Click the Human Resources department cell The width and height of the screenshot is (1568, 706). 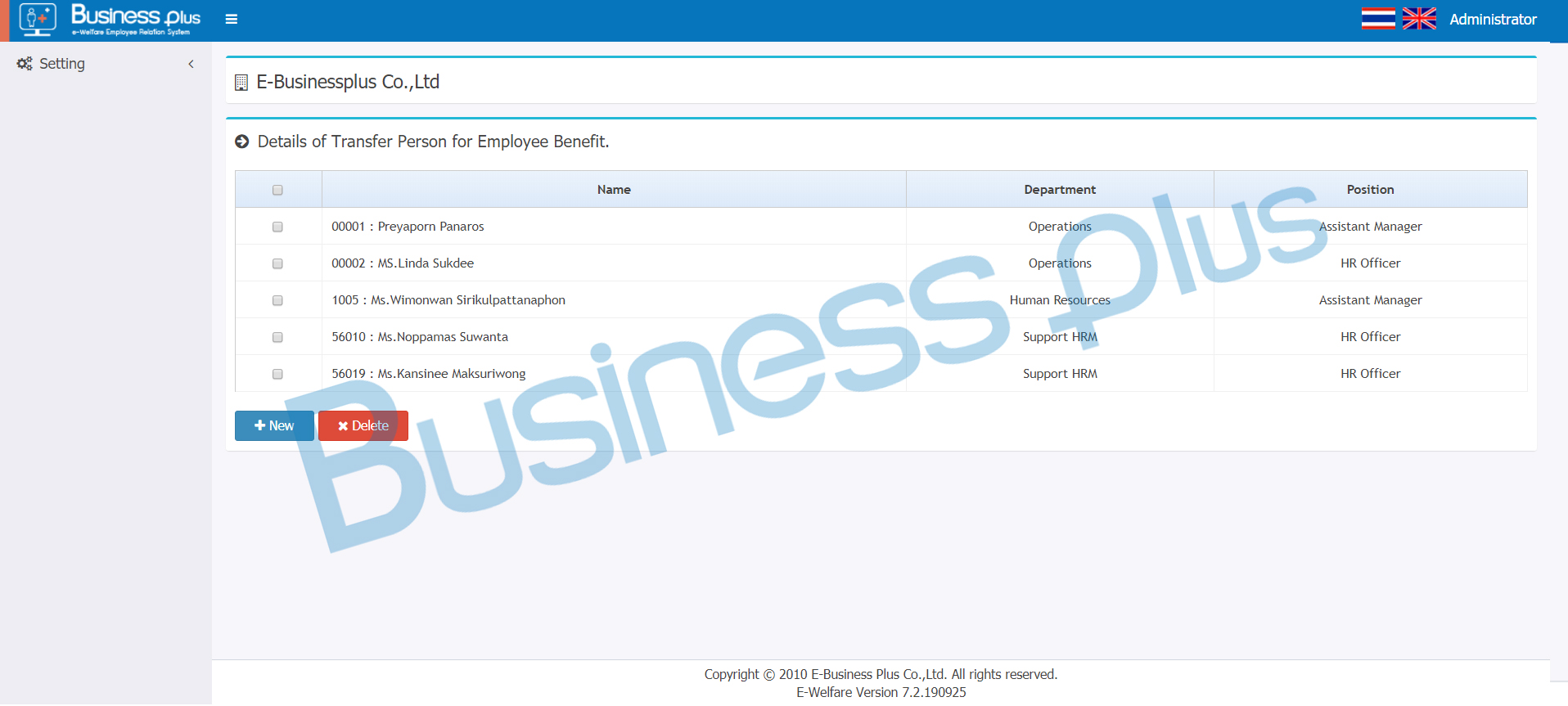1060,300
